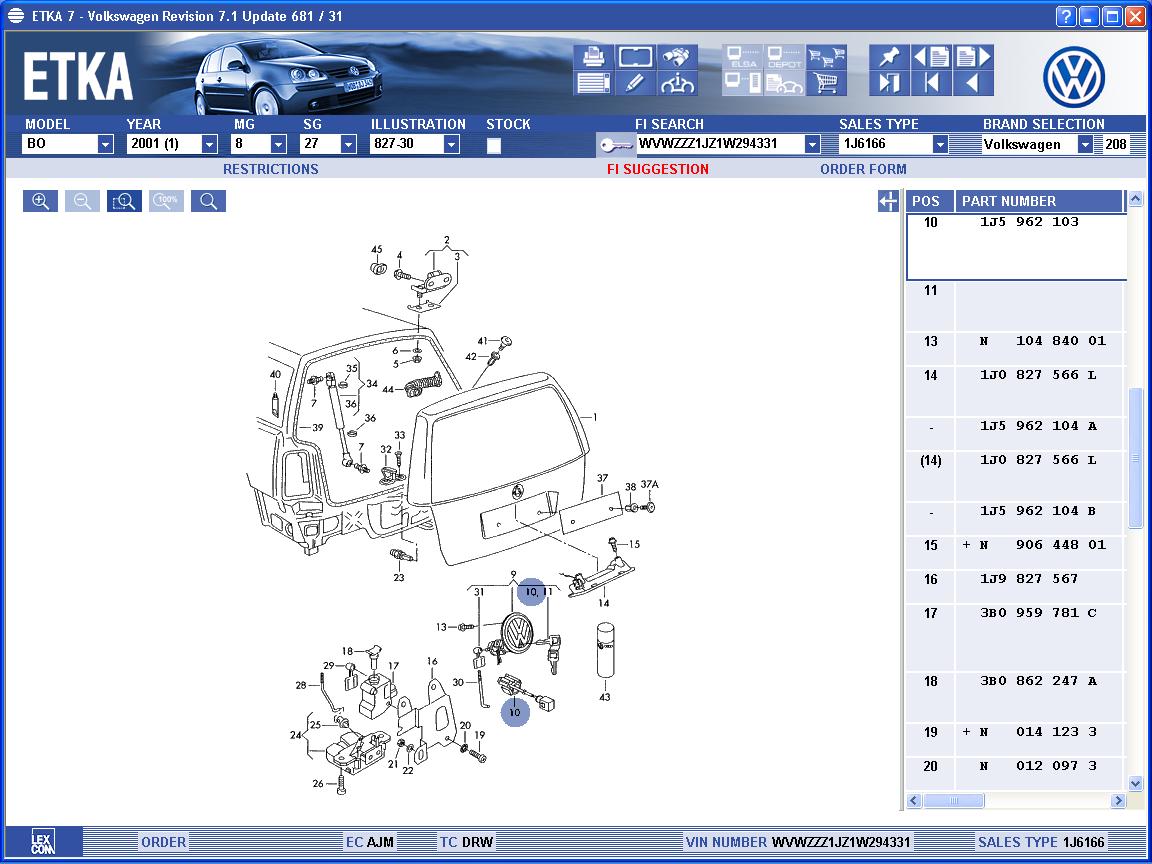Select part 3B0 959 781 C
Viewport: 1152px width, 864px height.
click(1016, 638)
